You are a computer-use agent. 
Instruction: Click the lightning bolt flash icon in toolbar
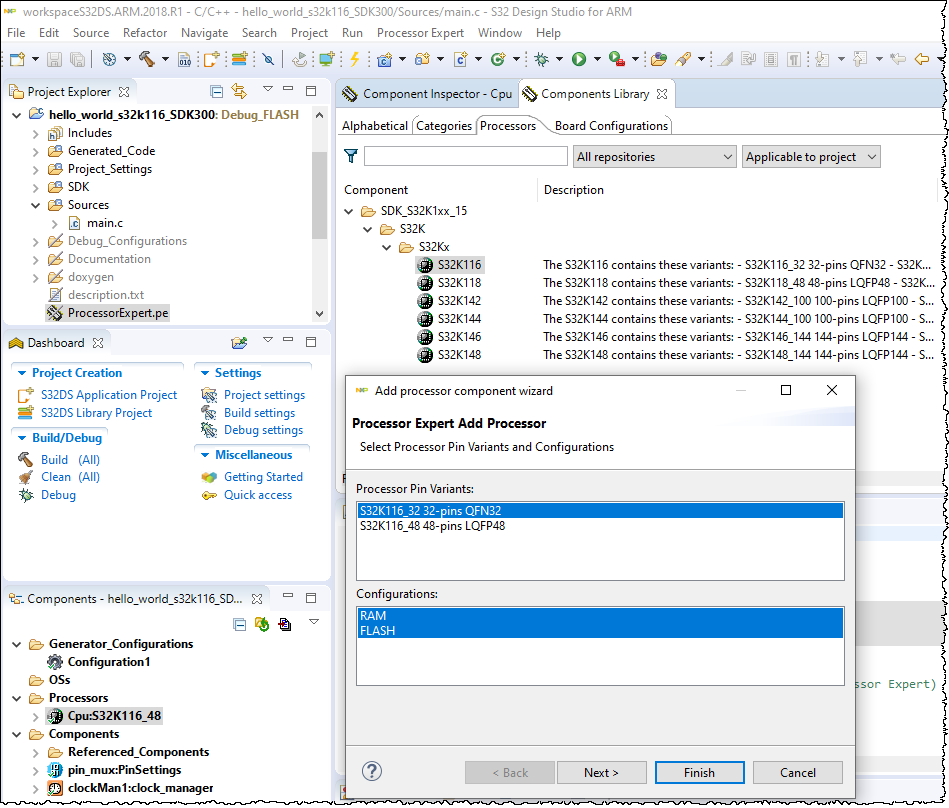355,59
